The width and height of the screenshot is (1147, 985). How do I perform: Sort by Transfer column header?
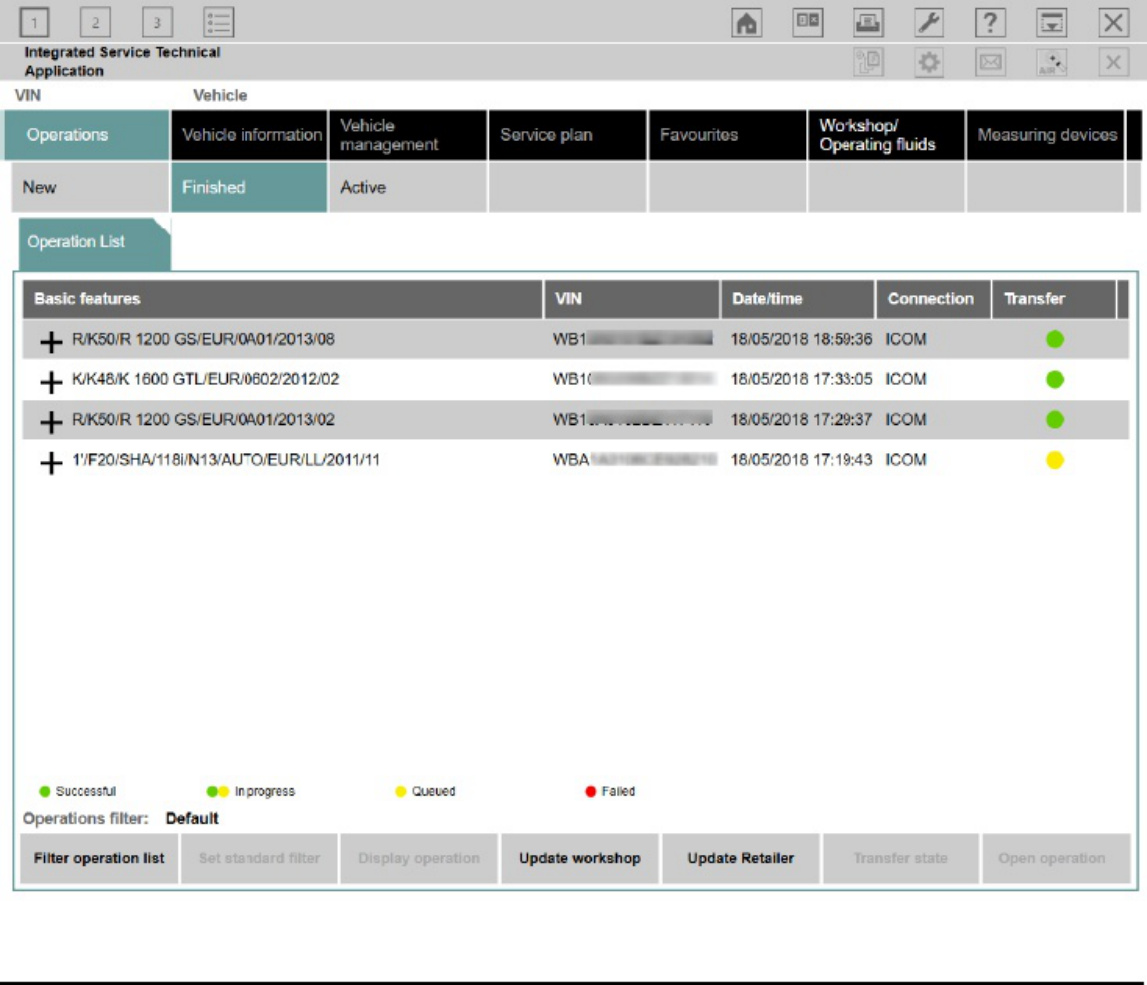pyautogui.click(x=1053, y=299)
